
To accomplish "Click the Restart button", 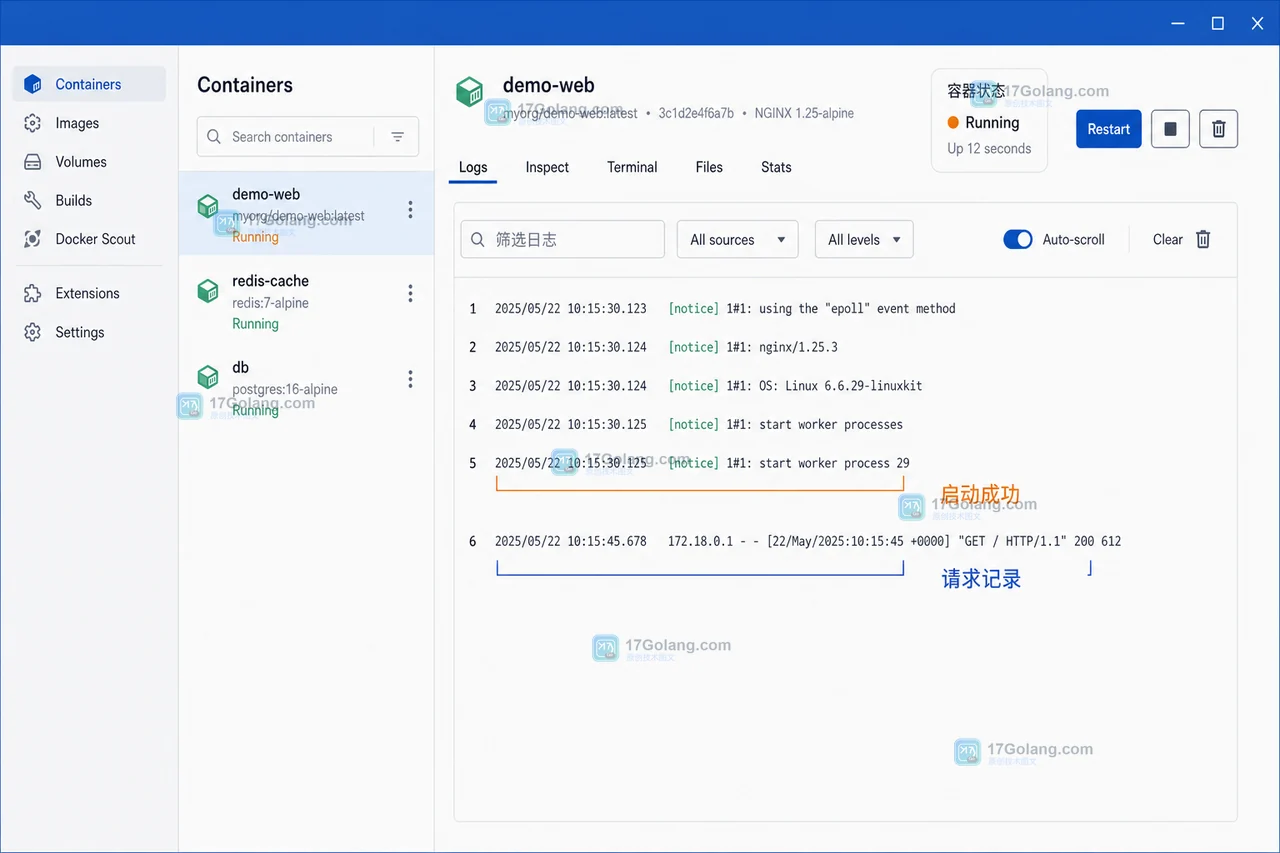I will [x=1109, y=129].
